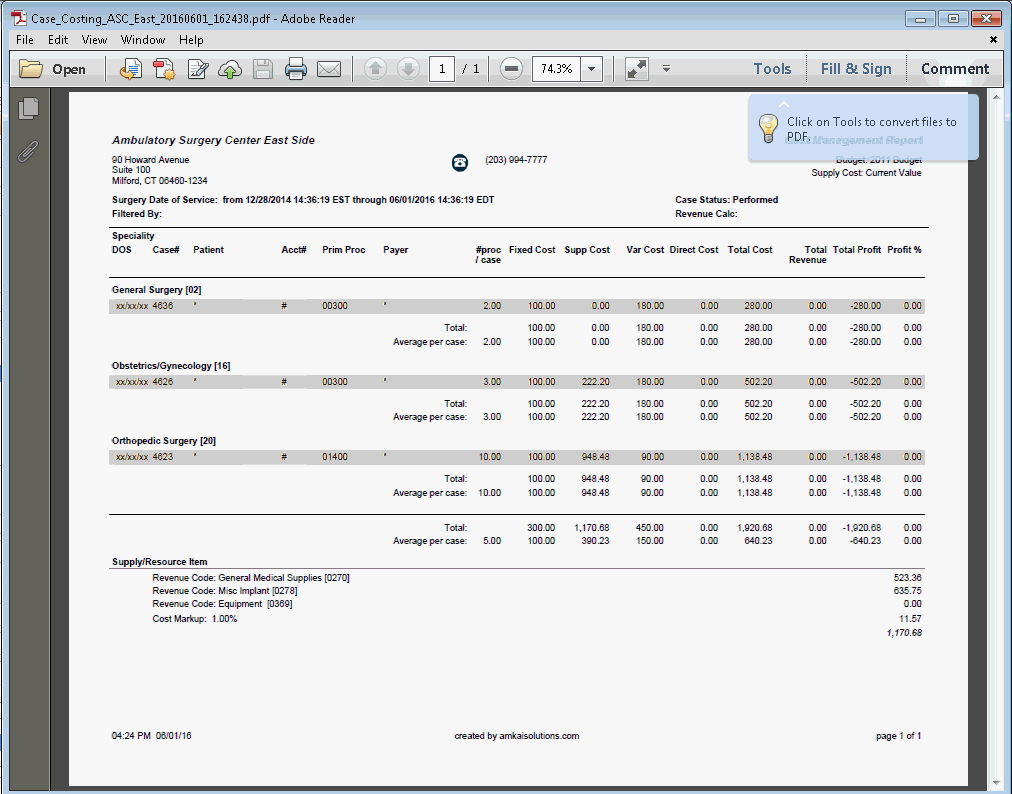Click the 'Fixed Cost' column header
Viewport: 1012px width, 794px height.
(x=532, y=250)
